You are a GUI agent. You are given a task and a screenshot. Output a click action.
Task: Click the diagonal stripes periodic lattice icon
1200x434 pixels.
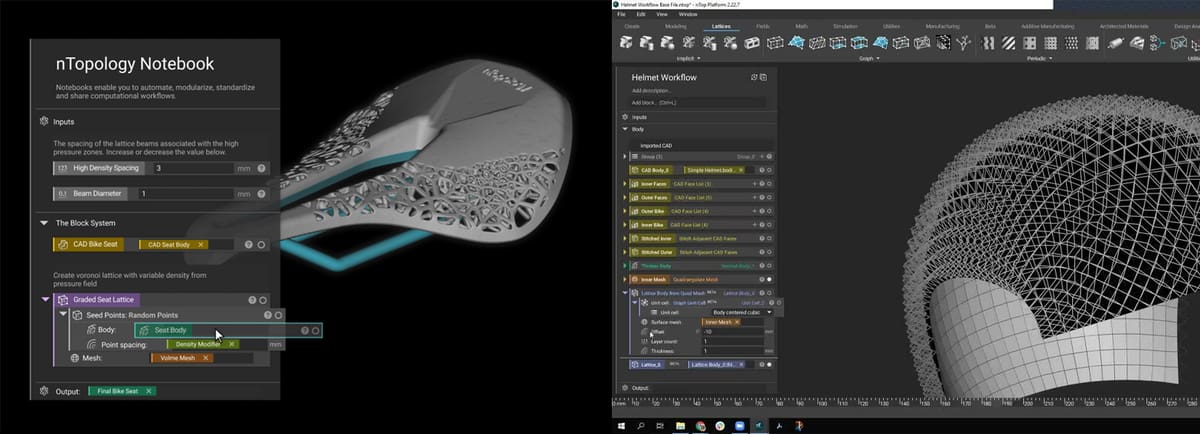[1009, 43]
